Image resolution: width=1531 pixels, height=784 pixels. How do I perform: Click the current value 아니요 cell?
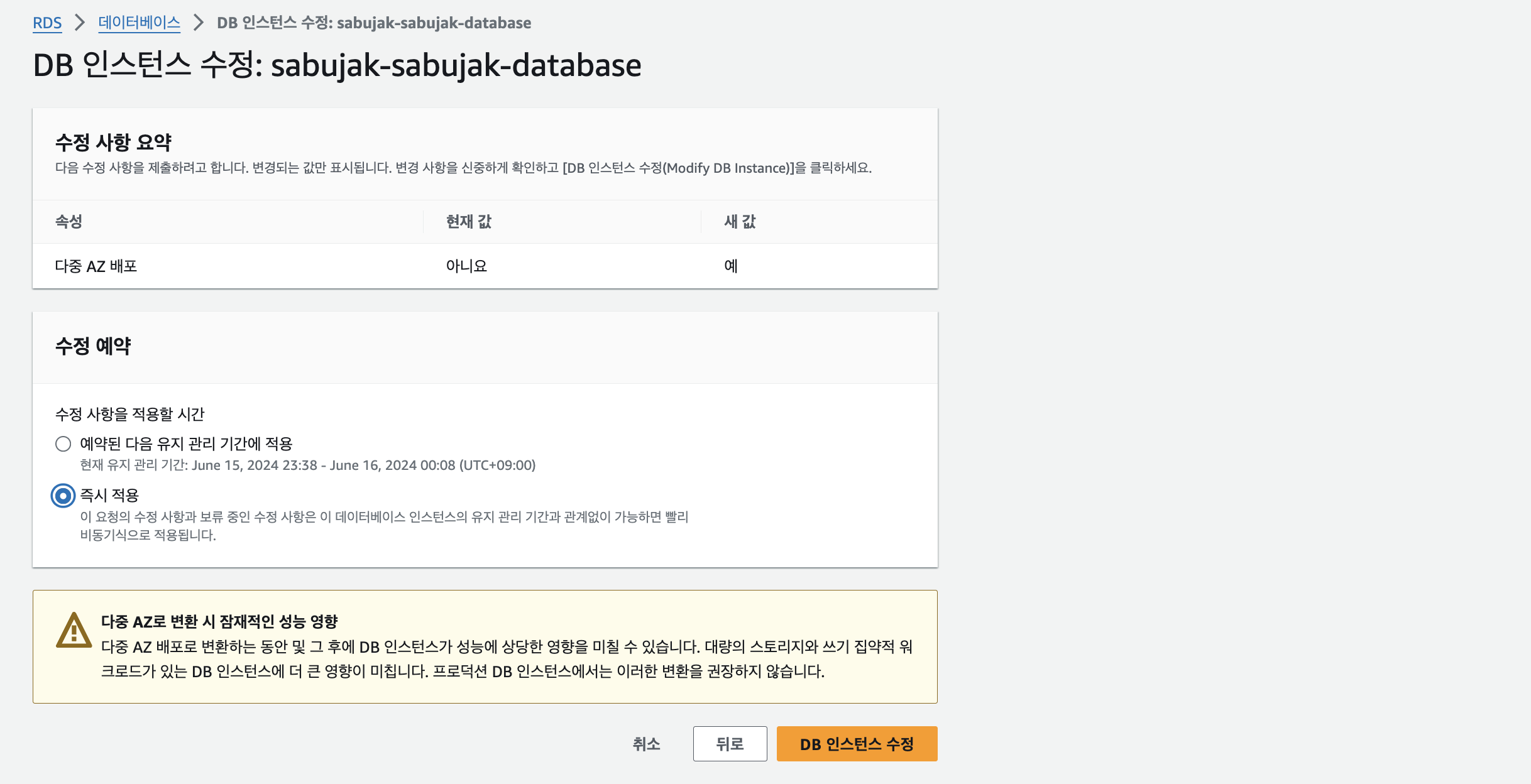pyautogui.click(x=466, y=266)
